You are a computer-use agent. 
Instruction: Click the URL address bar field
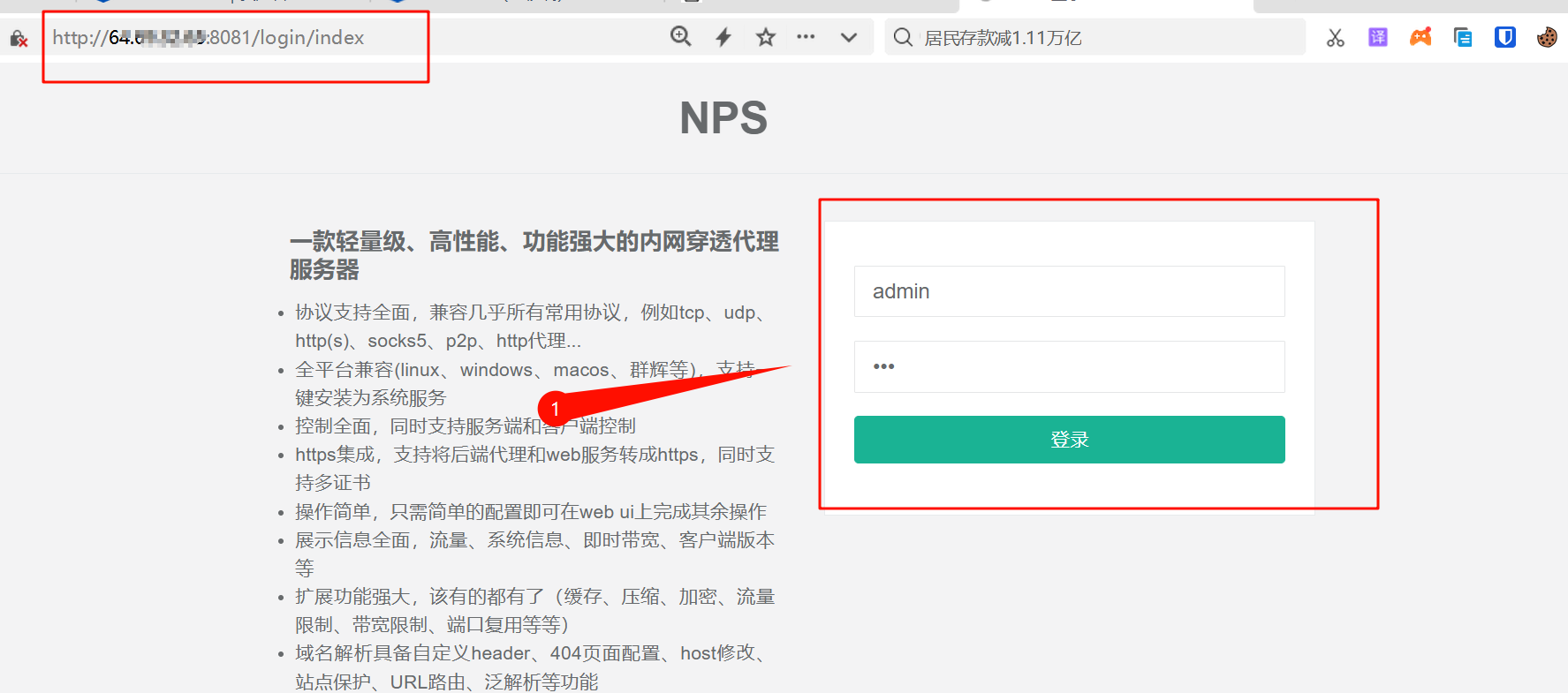click(353, 37)
